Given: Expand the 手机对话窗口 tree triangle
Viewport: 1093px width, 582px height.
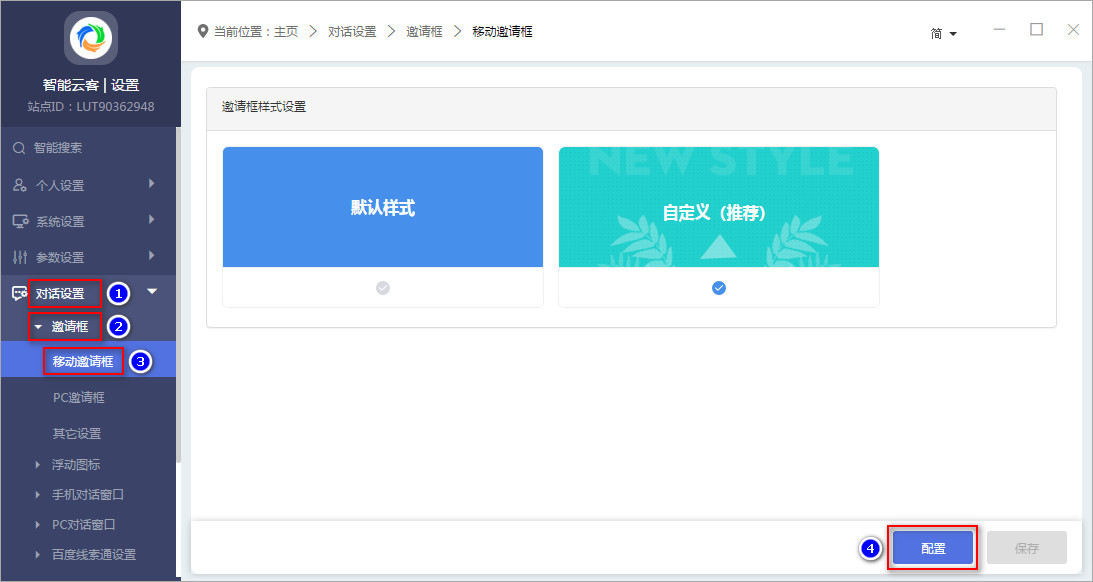Looking at the screenshot, I should coord(38,494).
